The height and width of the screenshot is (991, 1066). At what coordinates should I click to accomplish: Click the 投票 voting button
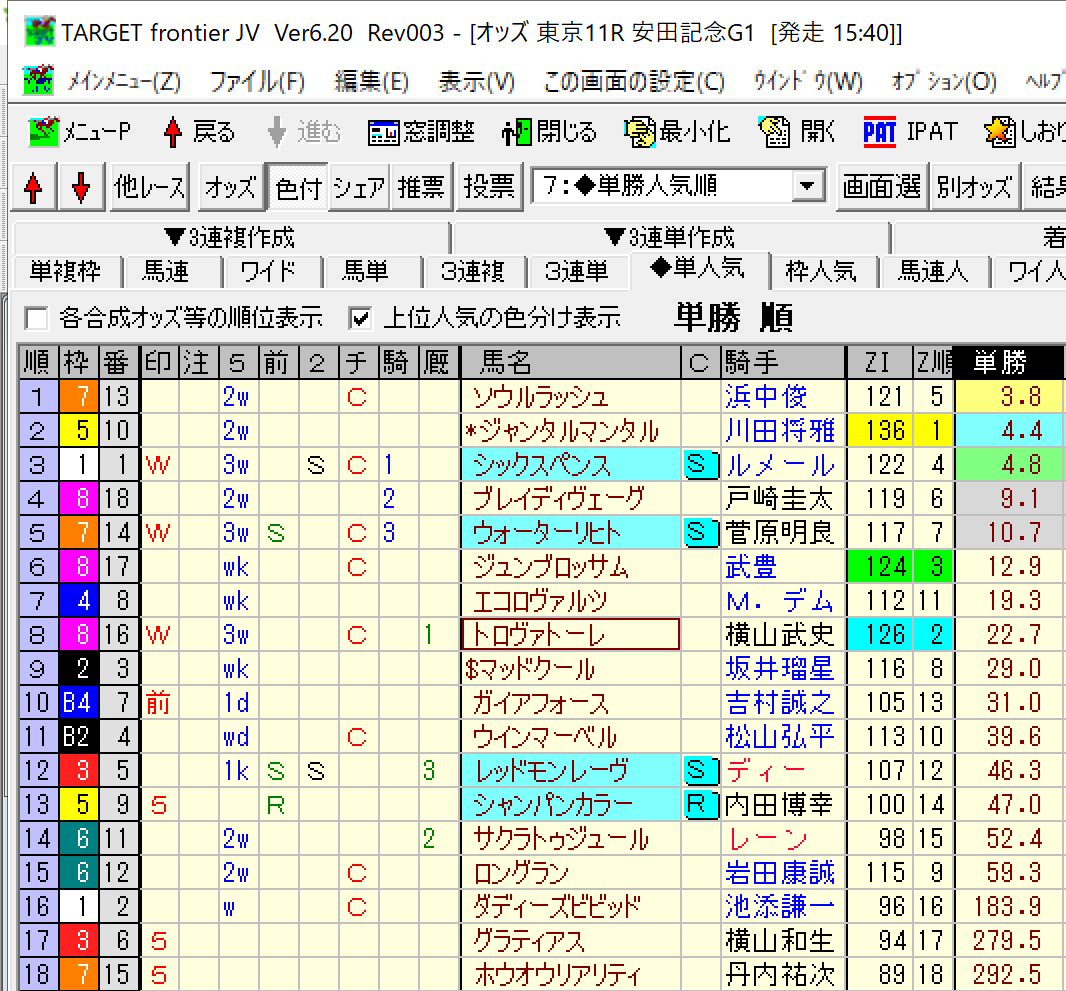pyautogui.click(x=489, y=187)
